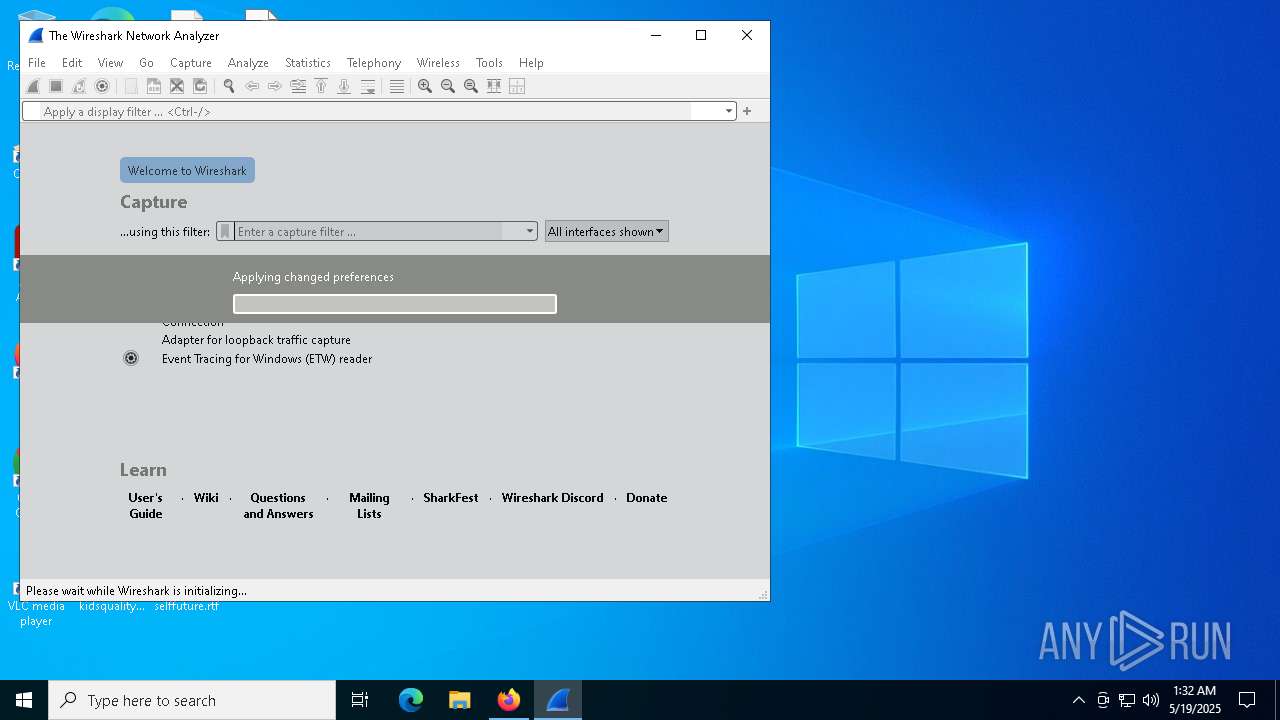Viewport: 1280px width, 720px height.
Task: Open Wireshark Discord link
Action: pos(553,497)
